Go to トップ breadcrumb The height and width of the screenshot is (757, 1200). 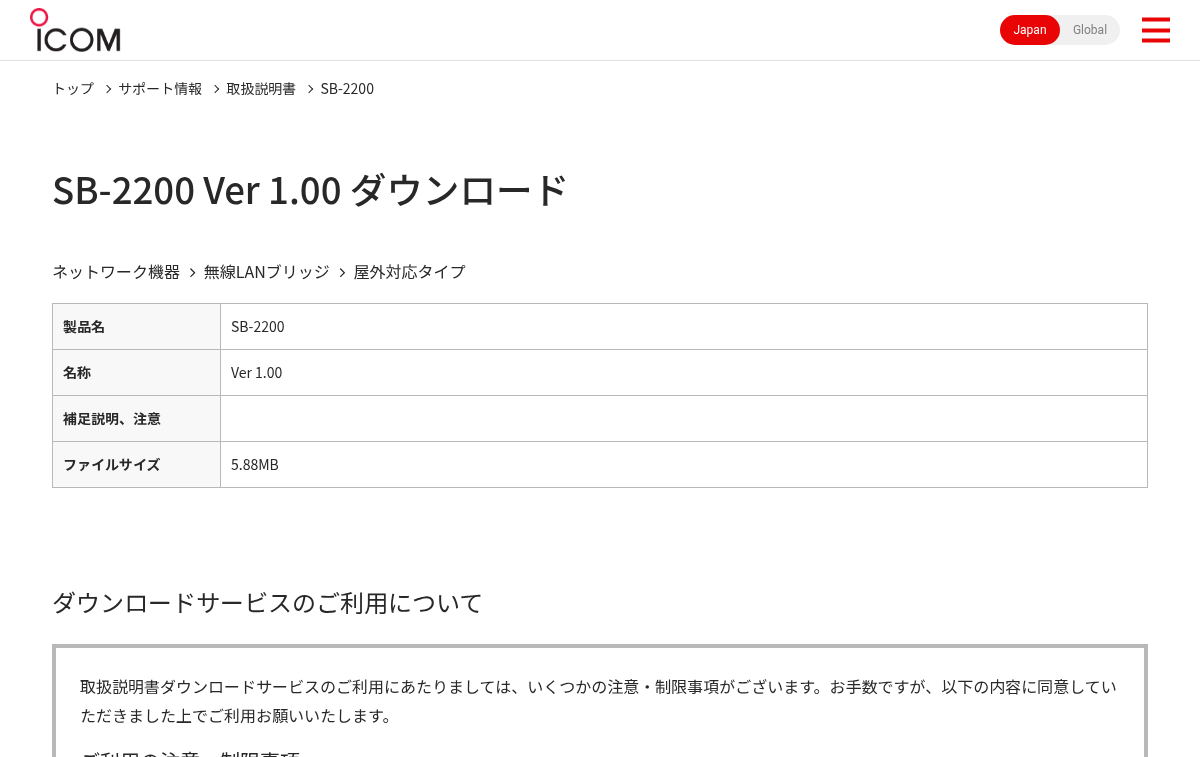(x=73, y=89)
